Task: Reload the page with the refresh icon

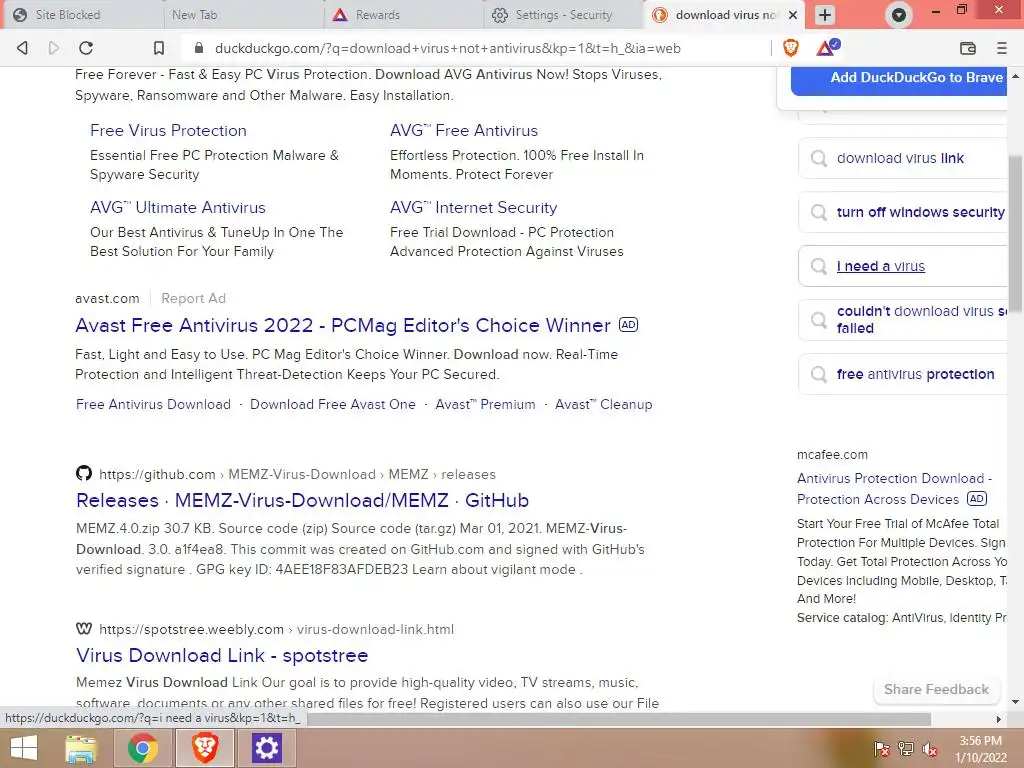Action: point(86,48)
